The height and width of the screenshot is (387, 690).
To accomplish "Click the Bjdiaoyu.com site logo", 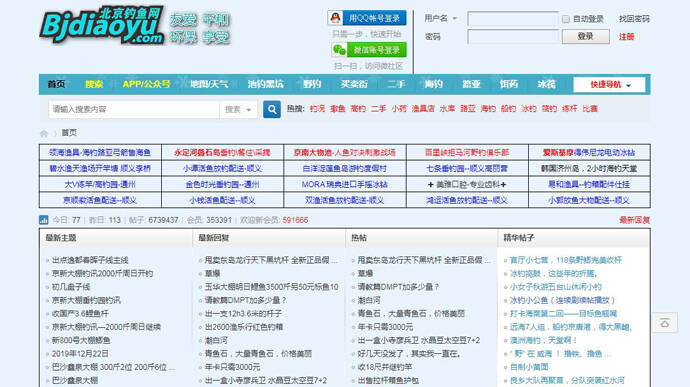I will coord(102,25).
